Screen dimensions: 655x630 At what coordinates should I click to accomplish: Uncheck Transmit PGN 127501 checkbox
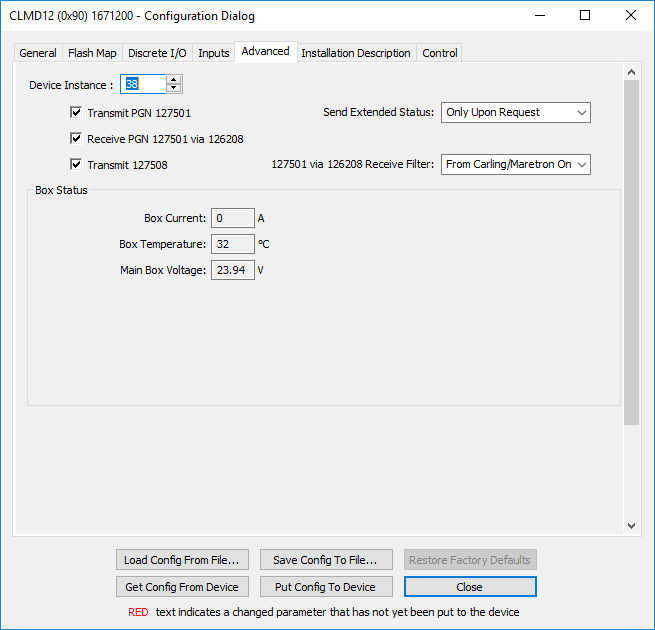(x=76, y=113)
